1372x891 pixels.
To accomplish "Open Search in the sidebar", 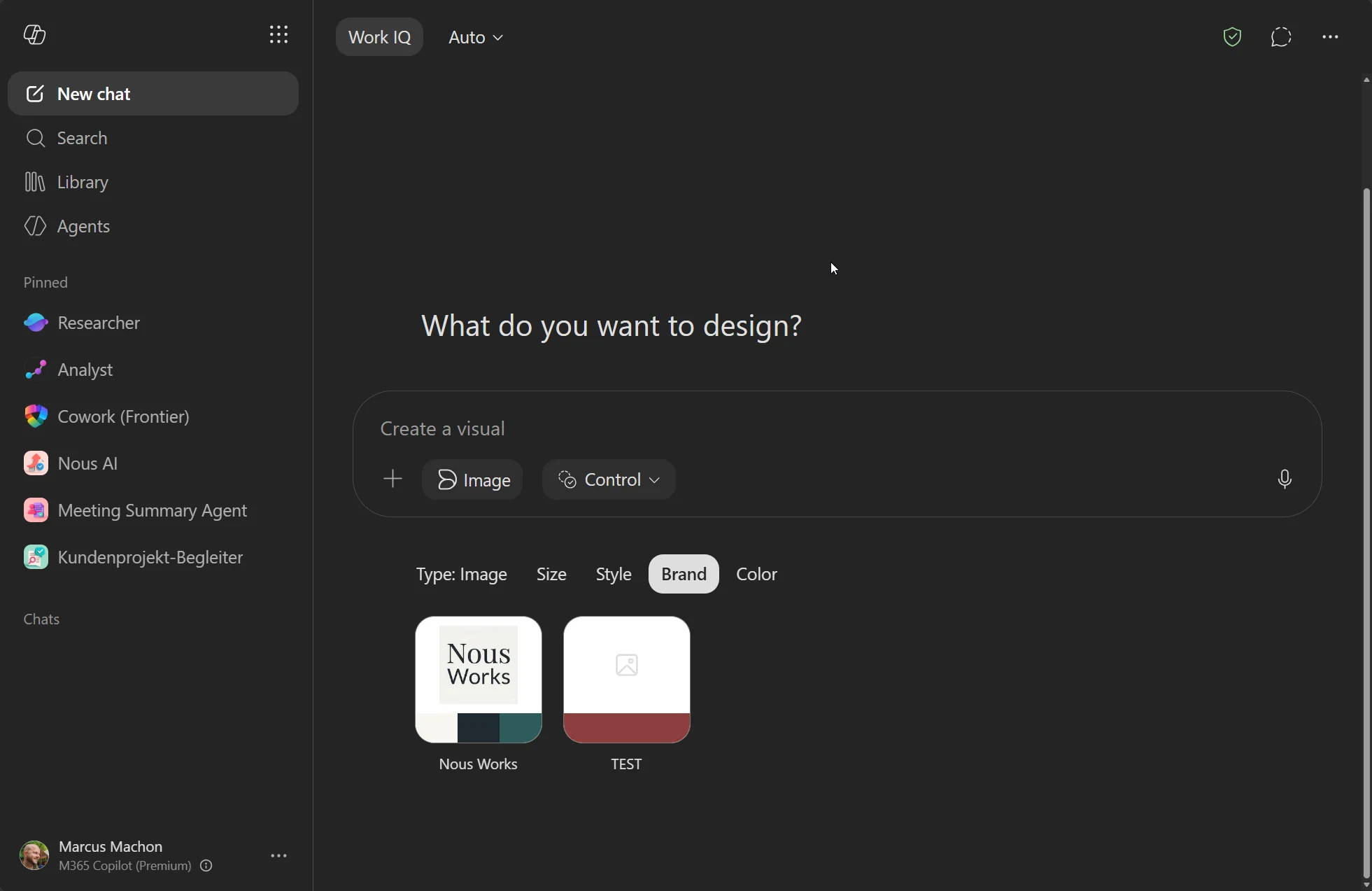I will click(153, 138).
